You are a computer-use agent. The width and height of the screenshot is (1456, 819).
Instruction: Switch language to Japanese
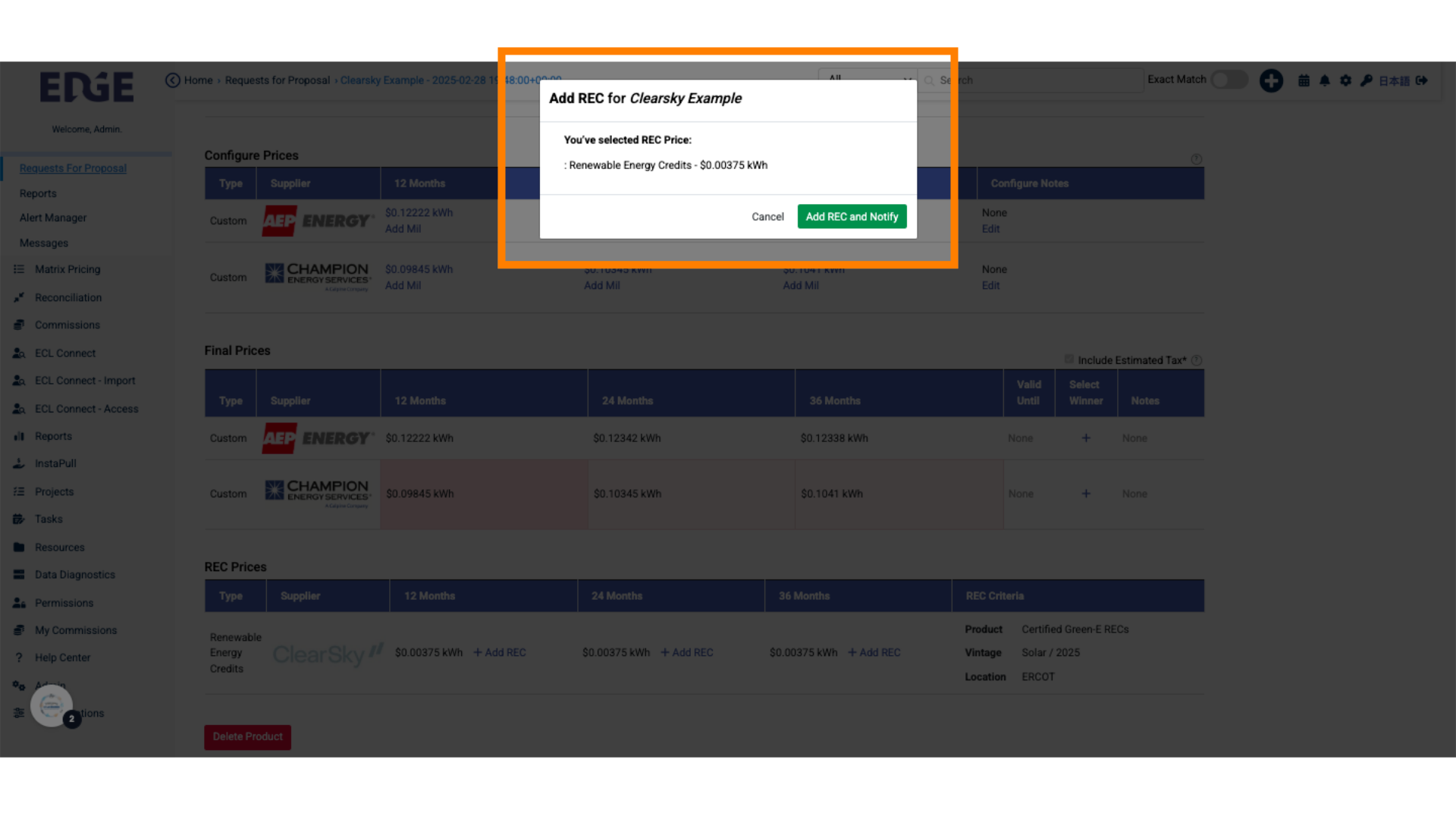1394,80
